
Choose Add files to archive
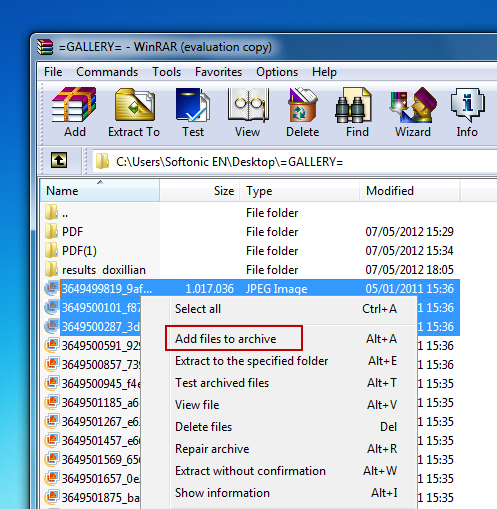(x=278, y=339)
